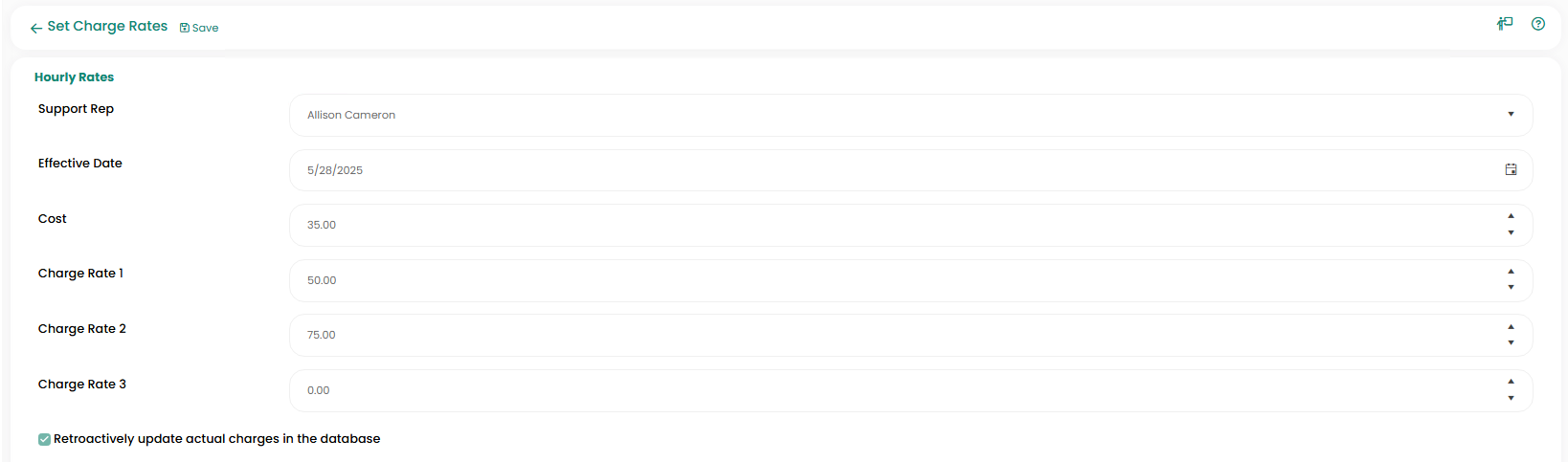Increment Charge Rate 2 value
The height and width of the screenshot is (462, 1568).
(1511, 327)
